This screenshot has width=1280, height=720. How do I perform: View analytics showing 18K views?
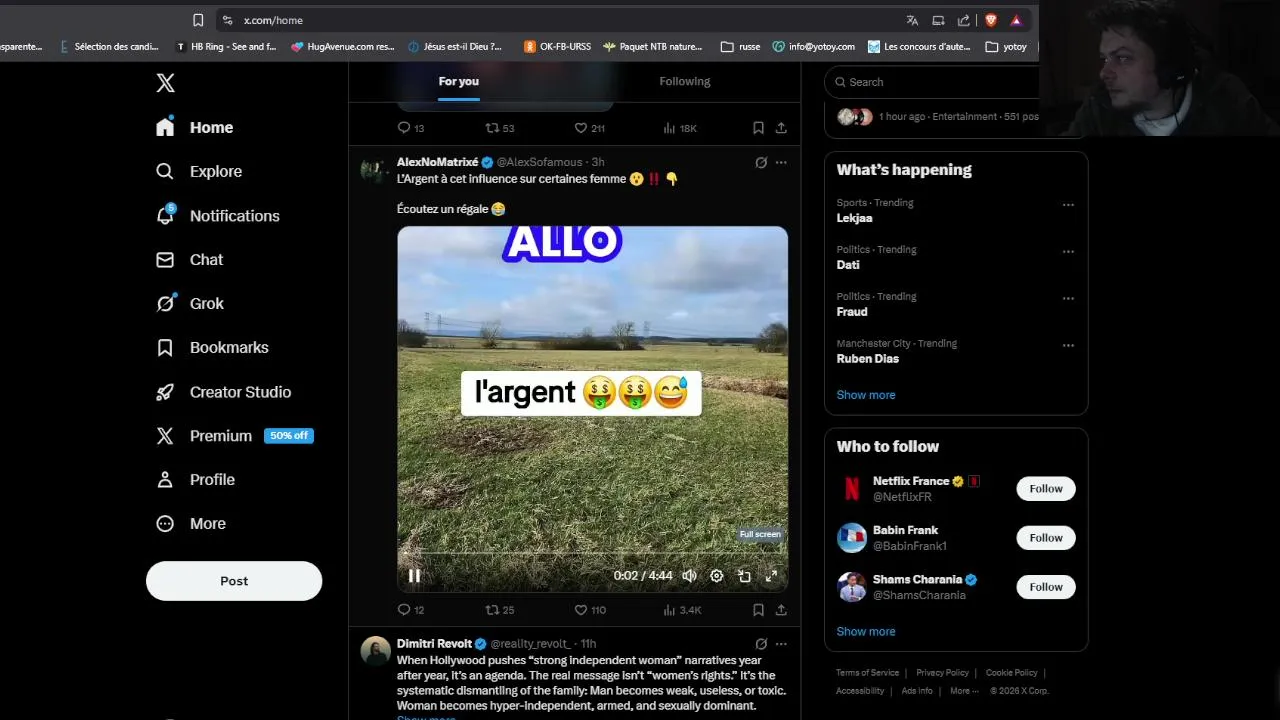(x=680, y=128)
